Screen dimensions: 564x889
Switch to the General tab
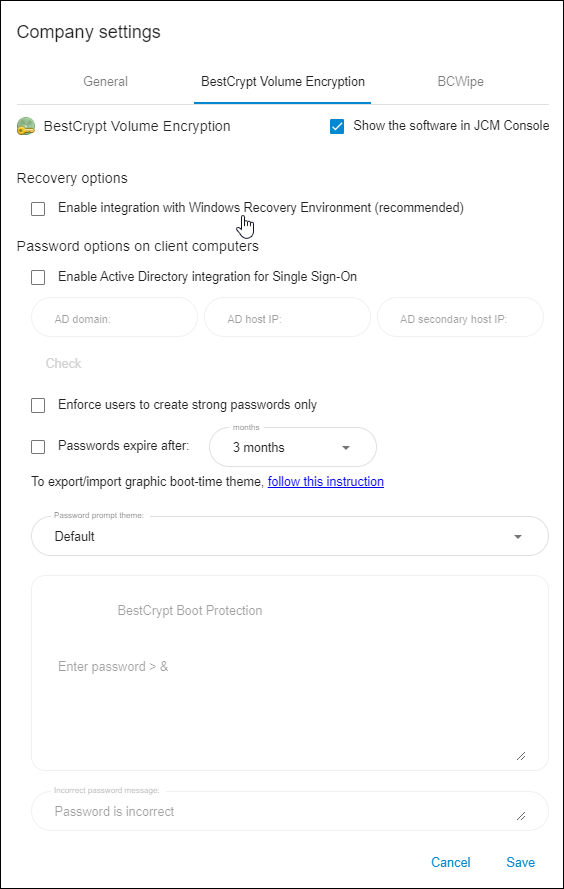[x=105, y=82]
